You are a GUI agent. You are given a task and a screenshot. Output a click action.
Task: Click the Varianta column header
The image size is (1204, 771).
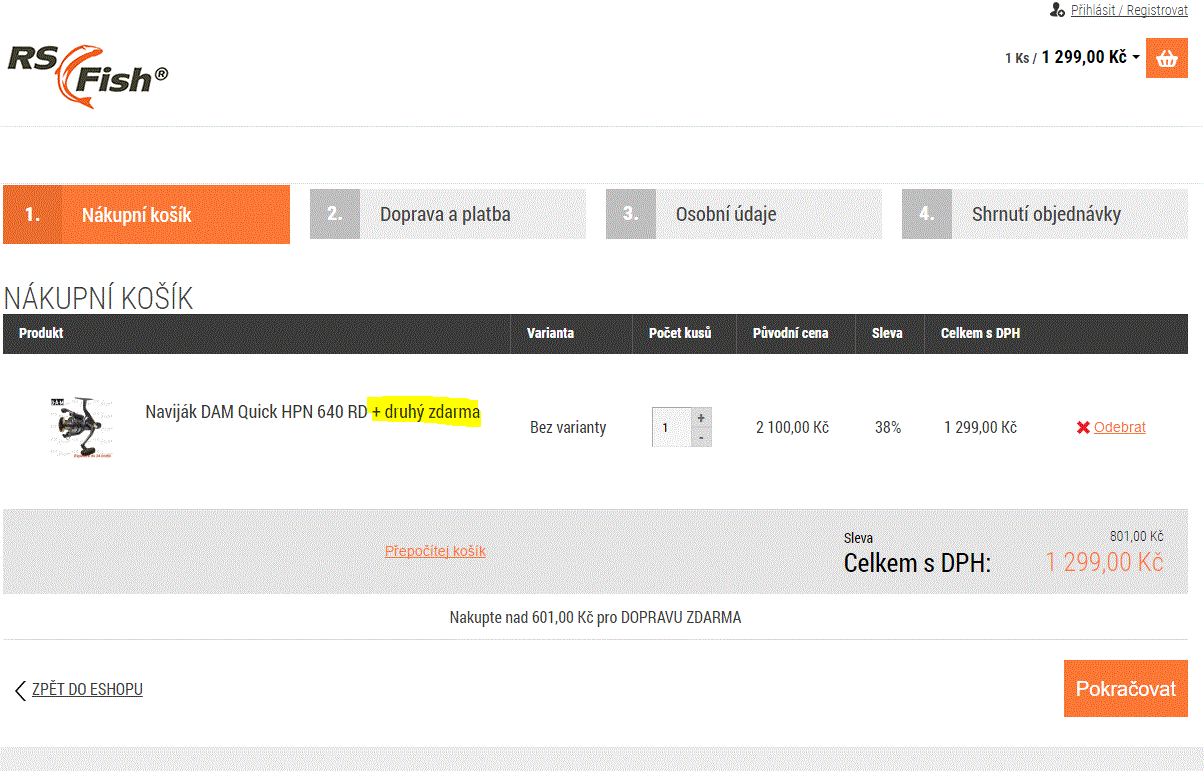(551, 333)
